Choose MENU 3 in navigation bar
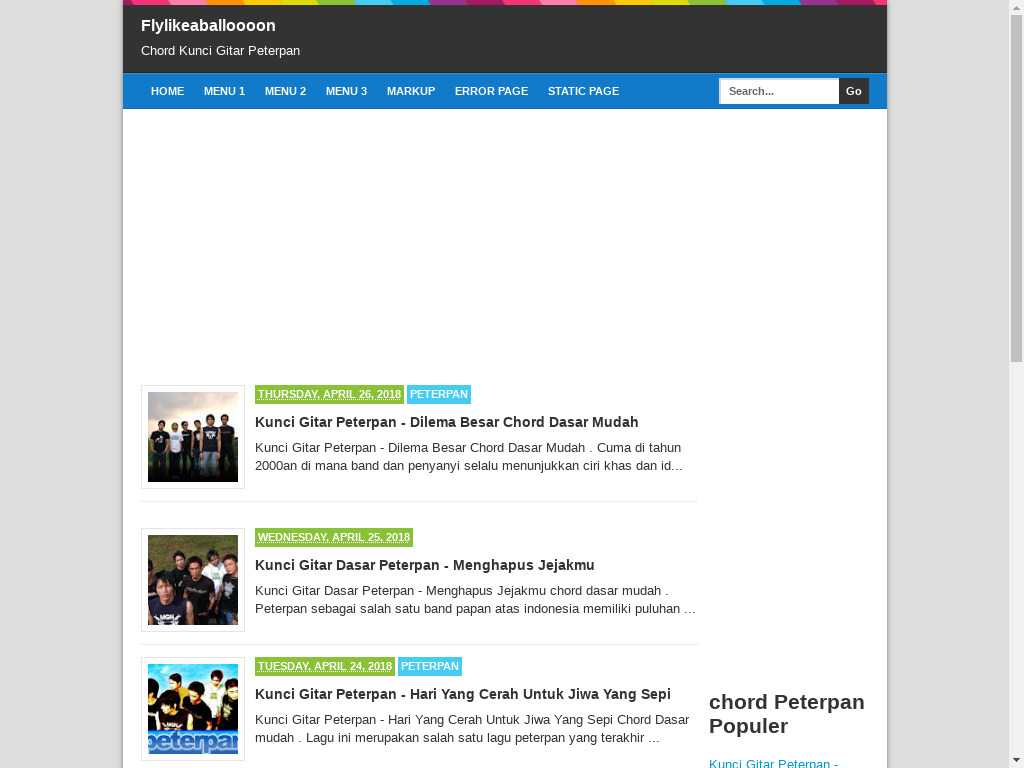This screenshot has width=1024, height=768. (x=346, y=91)
